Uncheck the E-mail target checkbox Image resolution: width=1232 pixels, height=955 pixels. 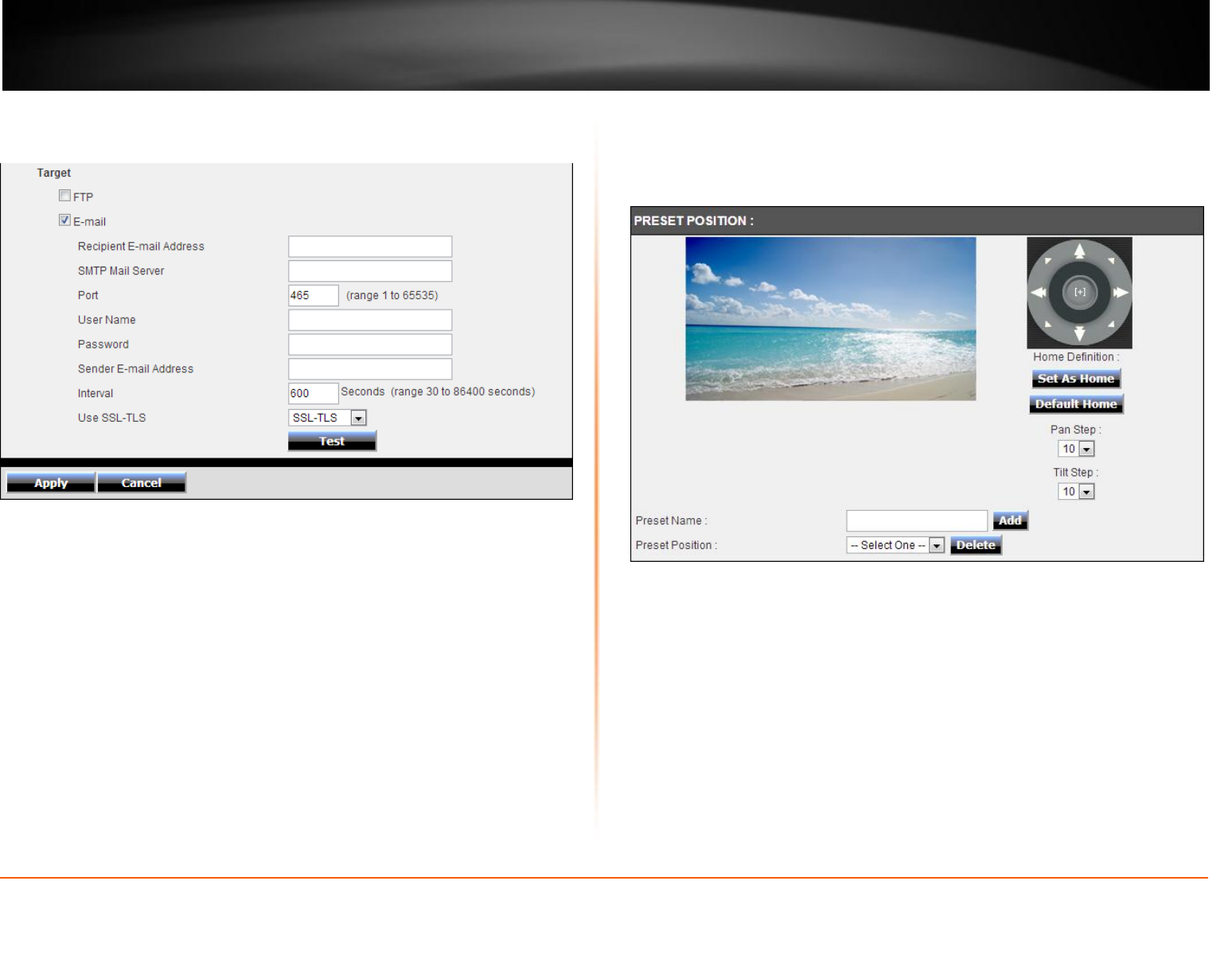(x=64, y=220)
